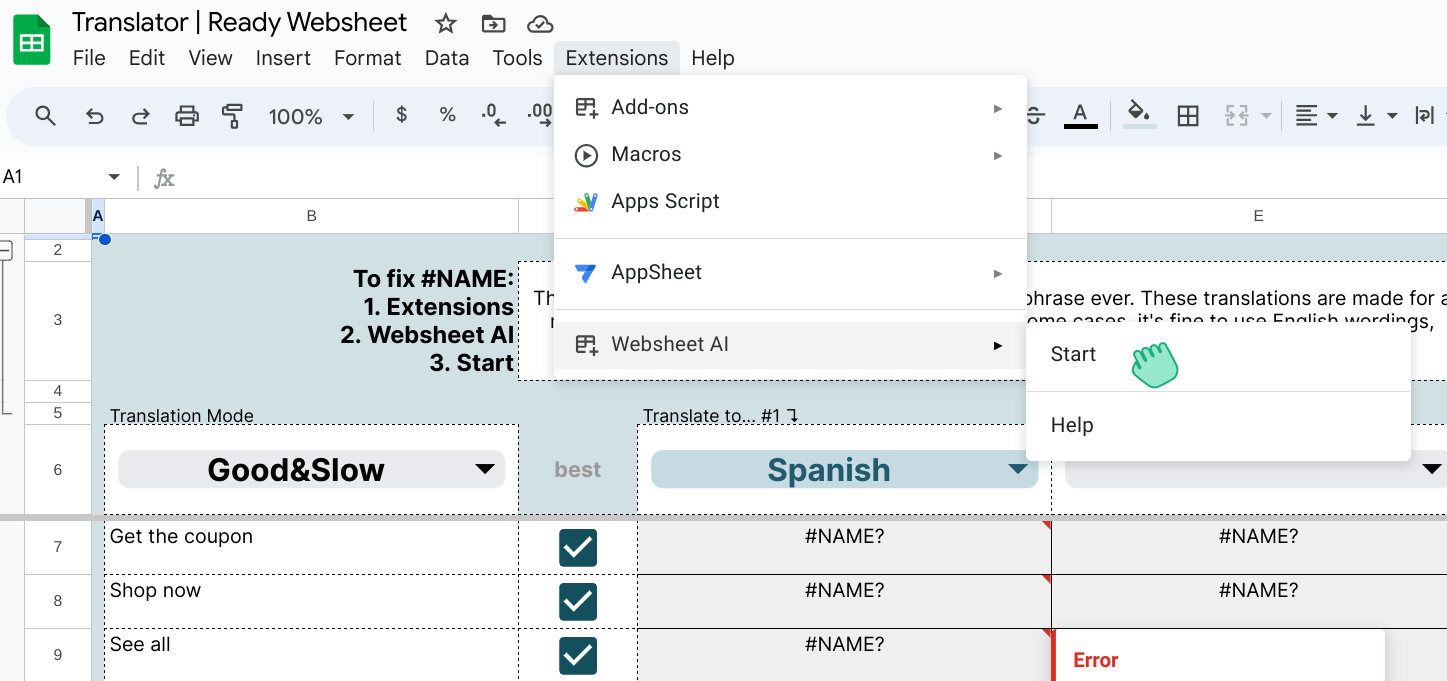
Task: Open the Help menu in menu bar
Action: (713, 58)
